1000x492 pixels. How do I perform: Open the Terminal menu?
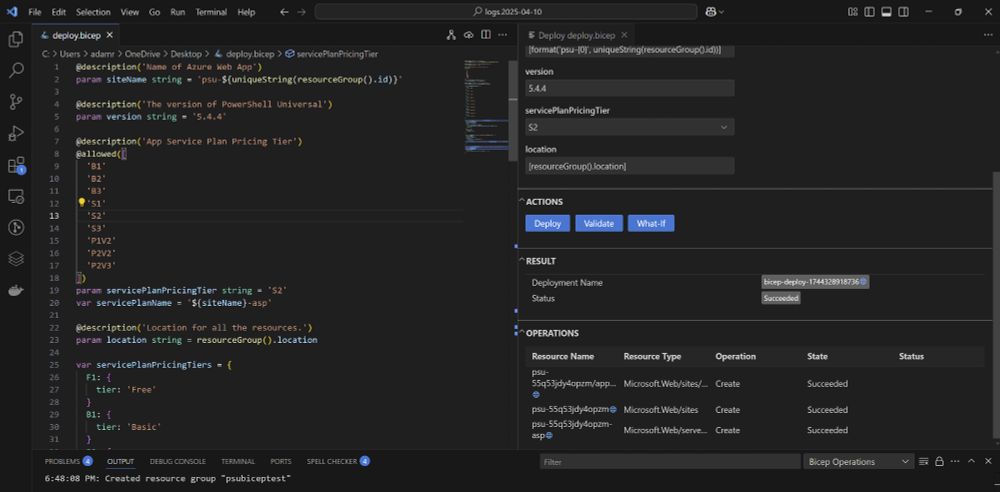coord(211,11)
